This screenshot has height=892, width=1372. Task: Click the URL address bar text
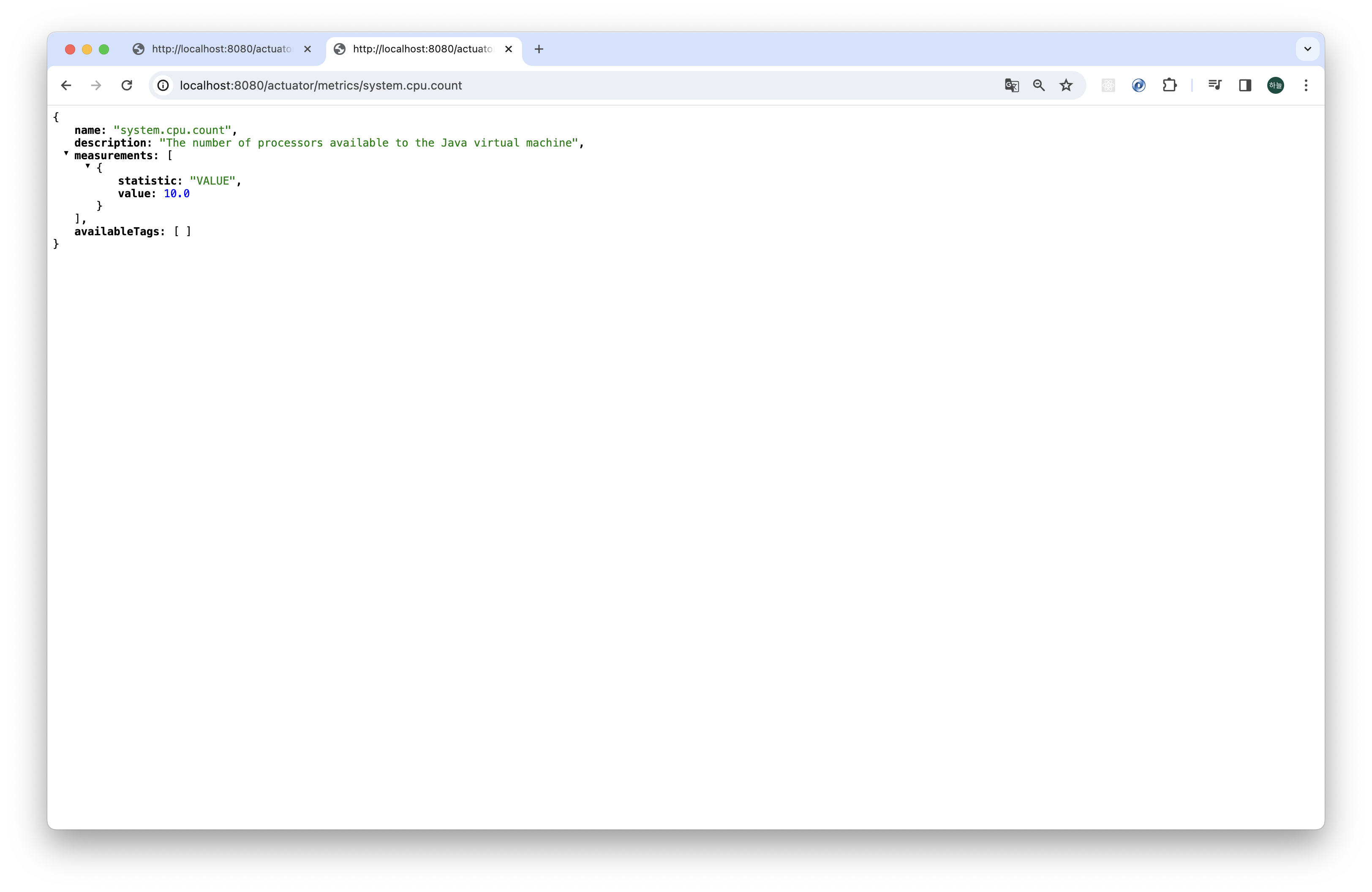coord(321,85)
